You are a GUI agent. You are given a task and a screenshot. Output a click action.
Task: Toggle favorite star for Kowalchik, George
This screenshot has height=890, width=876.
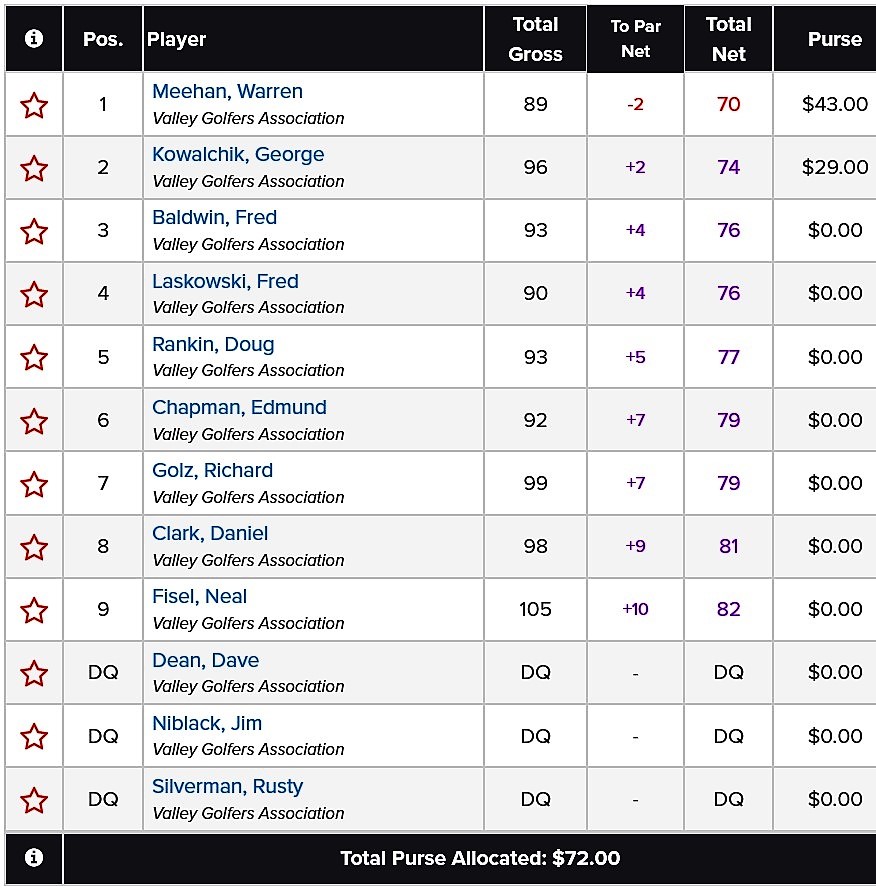point(34,168)
